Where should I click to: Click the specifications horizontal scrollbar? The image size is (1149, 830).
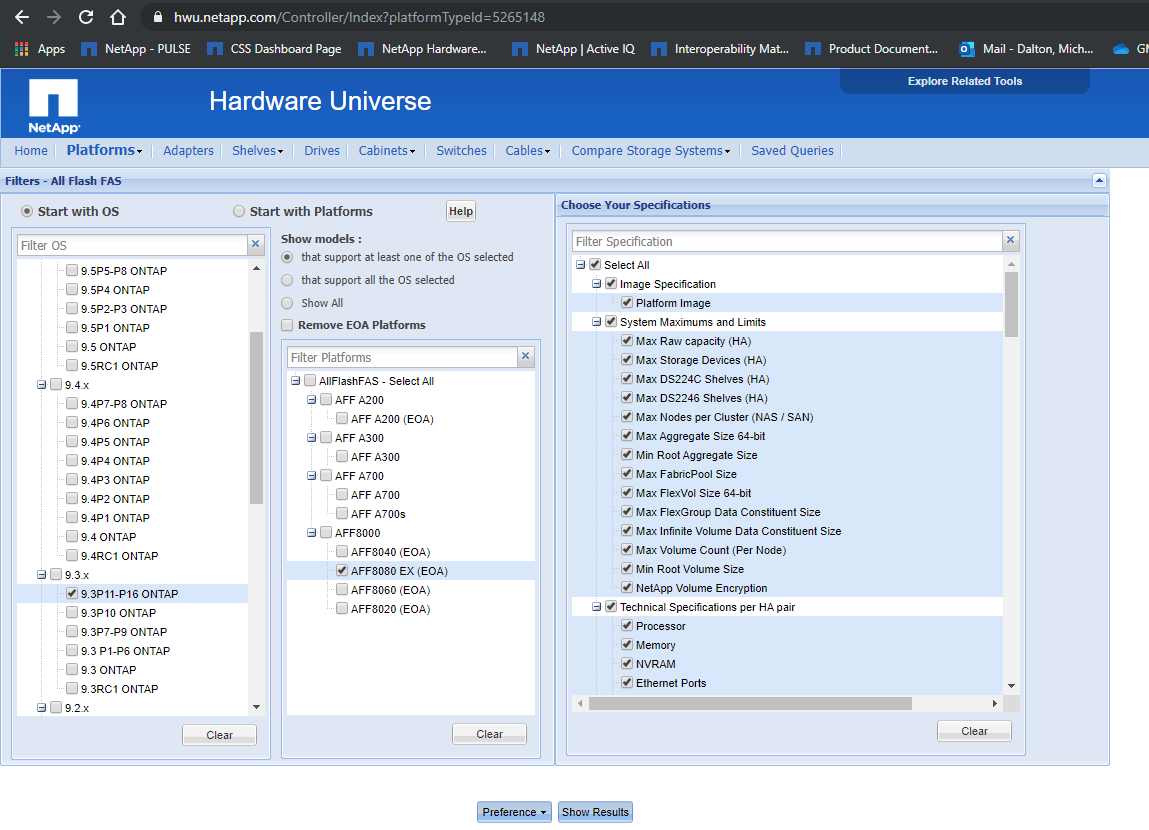point(750,704)
